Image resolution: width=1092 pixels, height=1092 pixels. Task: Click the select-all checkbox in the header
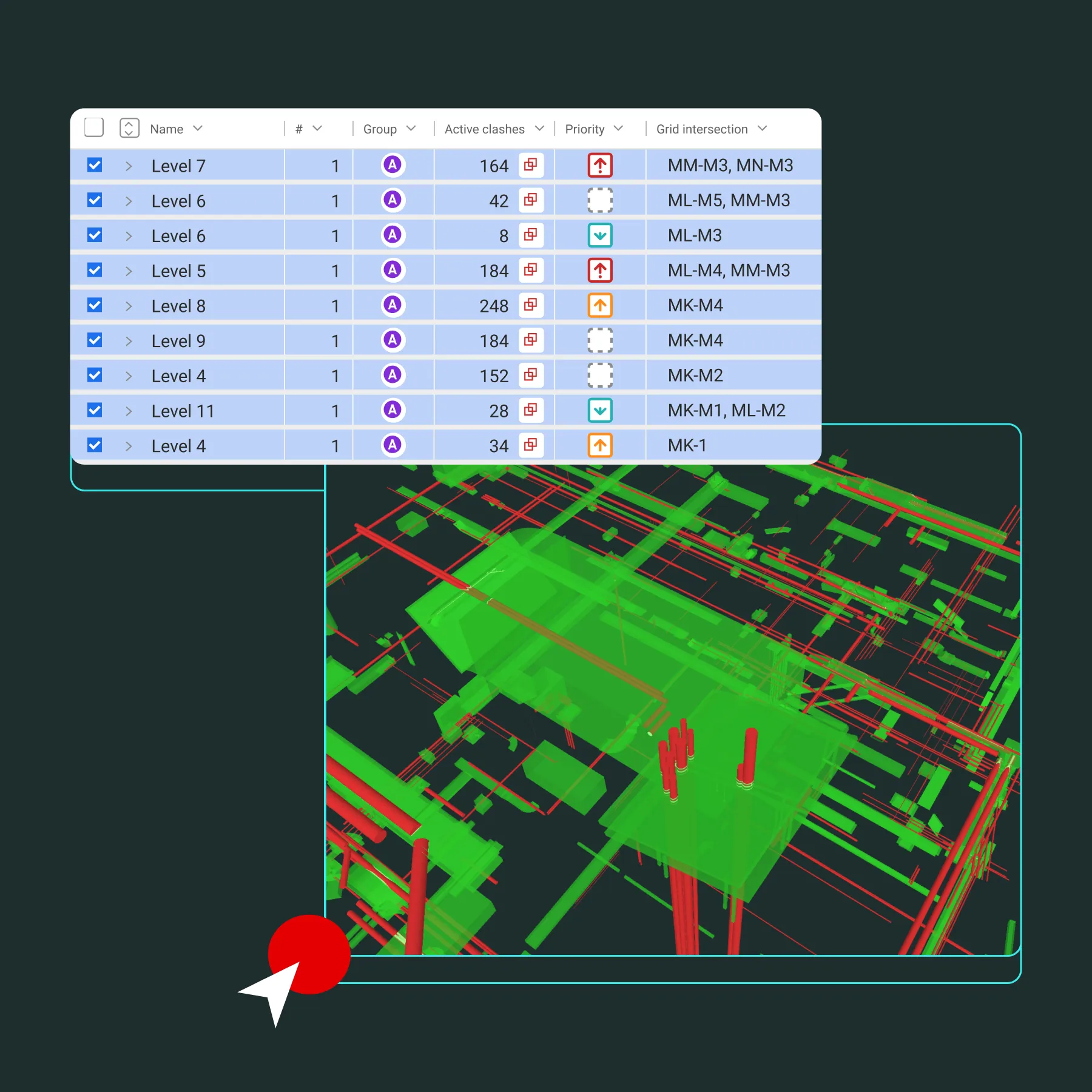94,127
